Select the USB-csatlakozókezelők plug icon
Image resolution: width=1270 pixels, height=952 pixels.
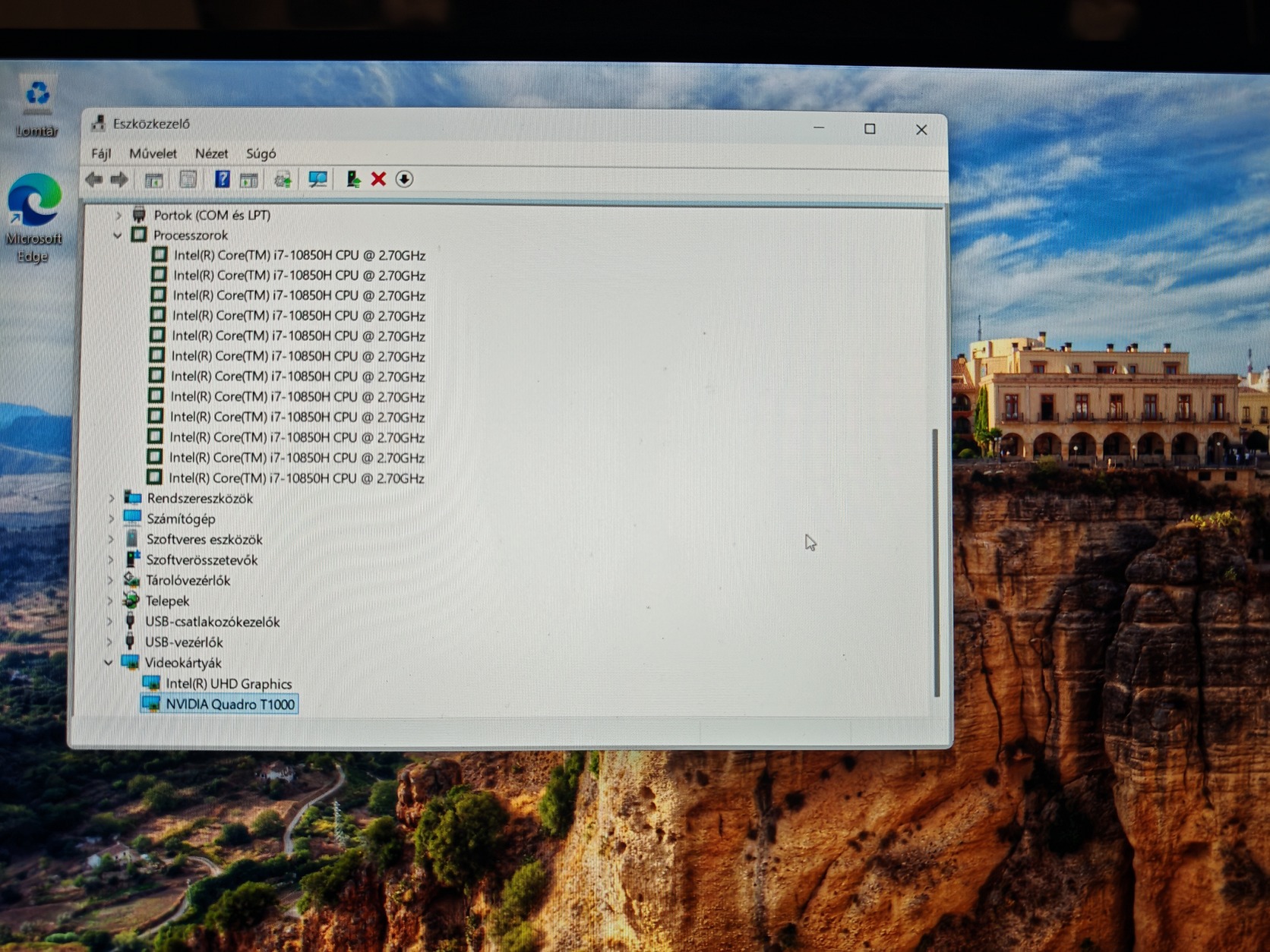[130, 621]
